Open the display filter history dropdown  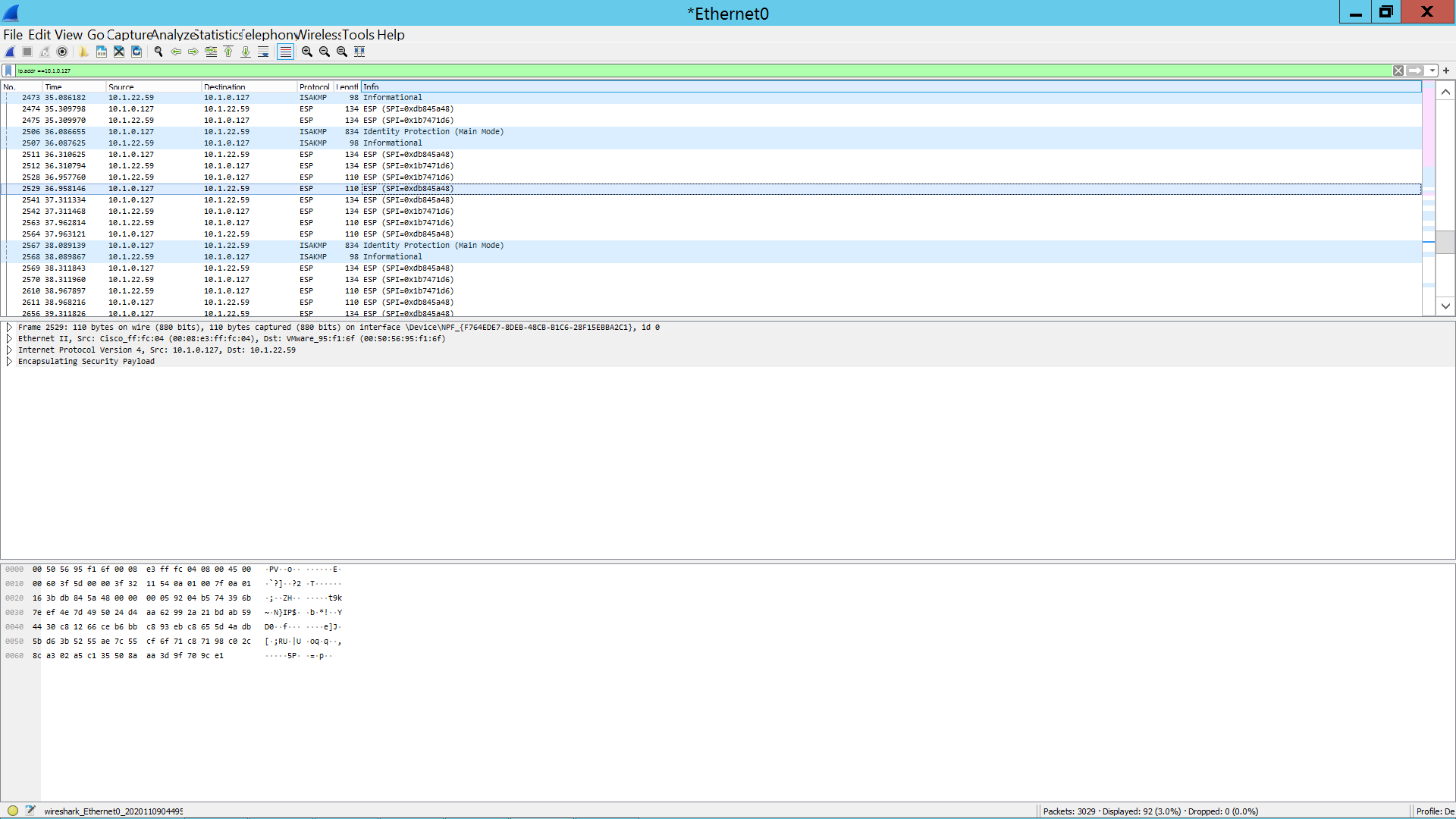pyautogui.click(x=1432, y=71)
